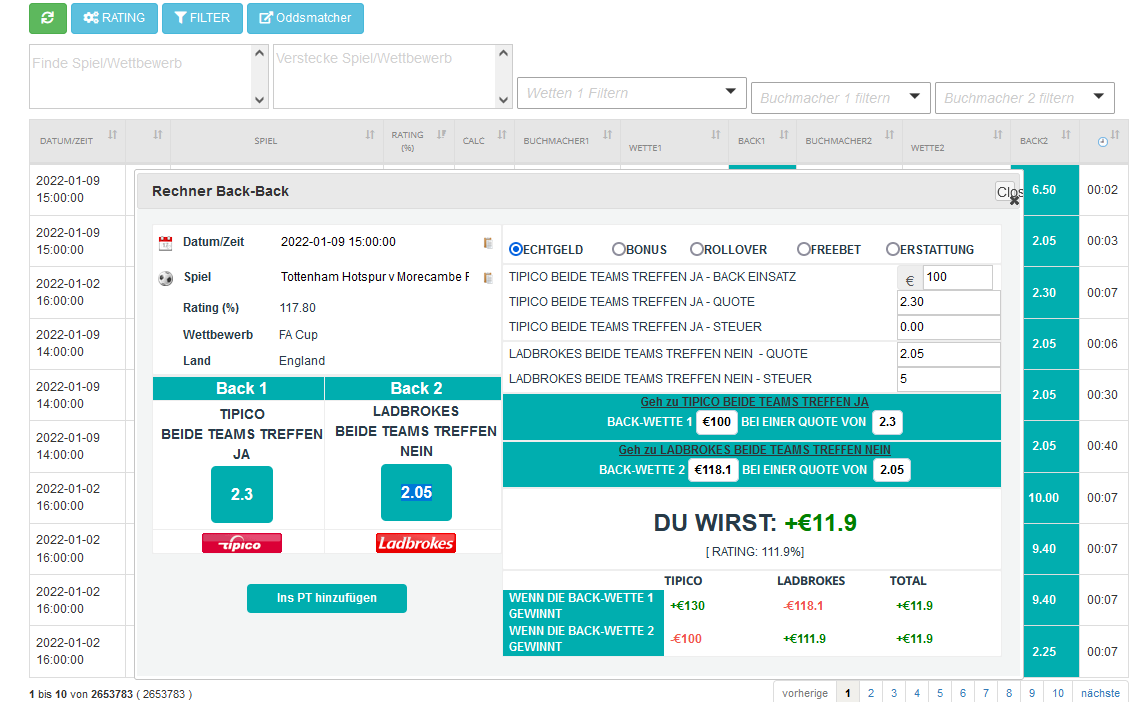
Task: Sort by BACK2 column sort icon
Action: (1066, 135)
